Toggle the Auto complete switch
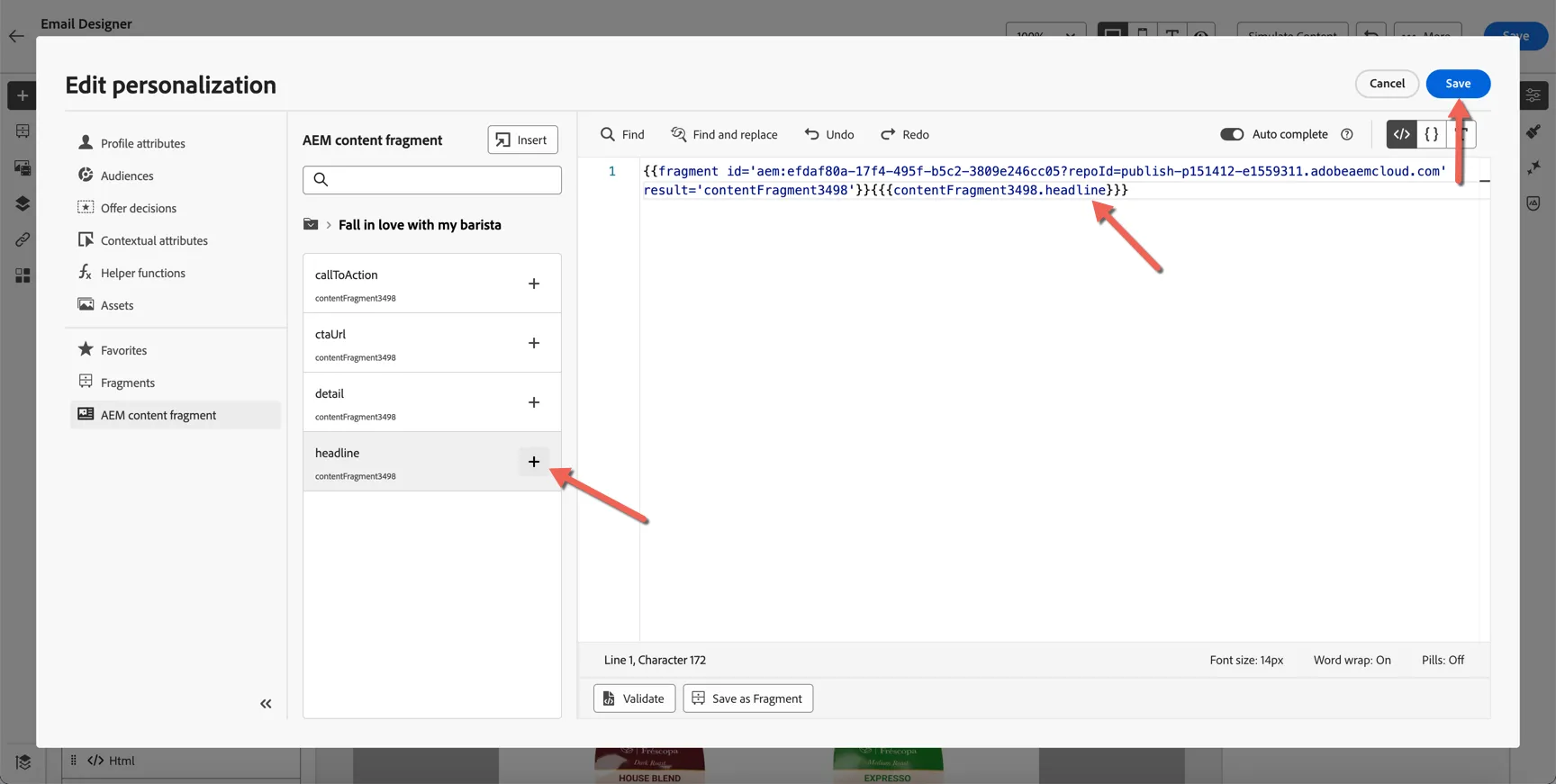1556x784 pixels. coord(1232,134)
